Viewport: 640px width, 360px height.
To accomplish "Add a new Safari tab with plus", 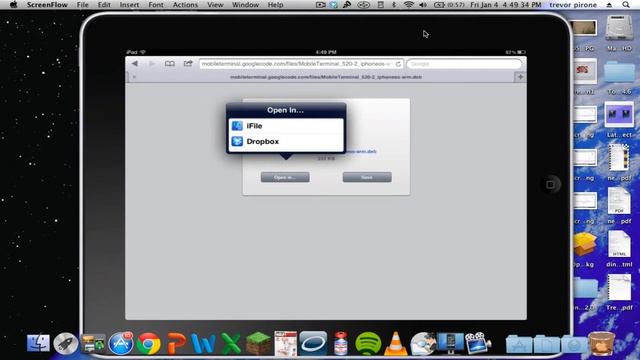I will [x=520, y=77].
